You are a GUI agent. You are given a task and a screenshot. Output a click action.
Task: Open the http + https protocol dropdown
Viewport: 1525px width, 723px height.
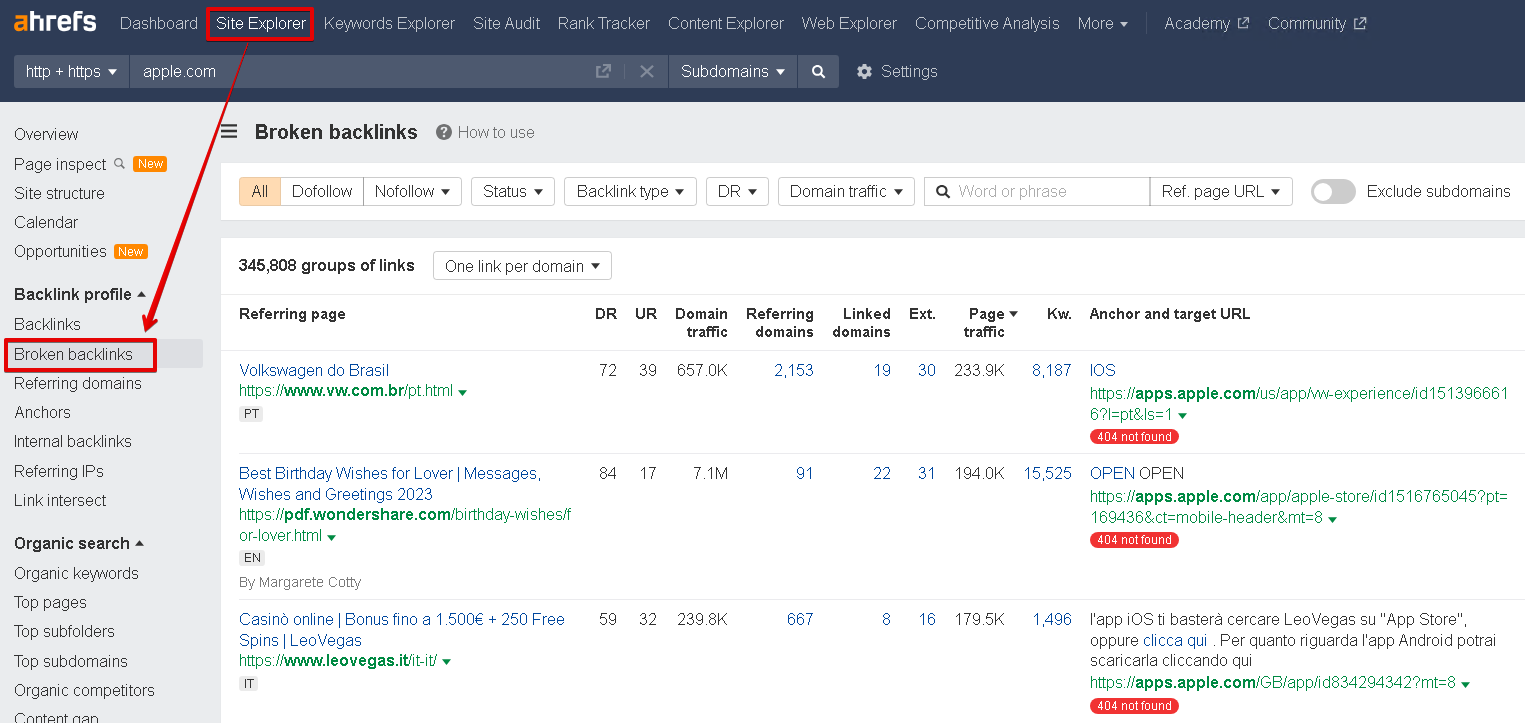pyautogui.click(x=71, y=72)
